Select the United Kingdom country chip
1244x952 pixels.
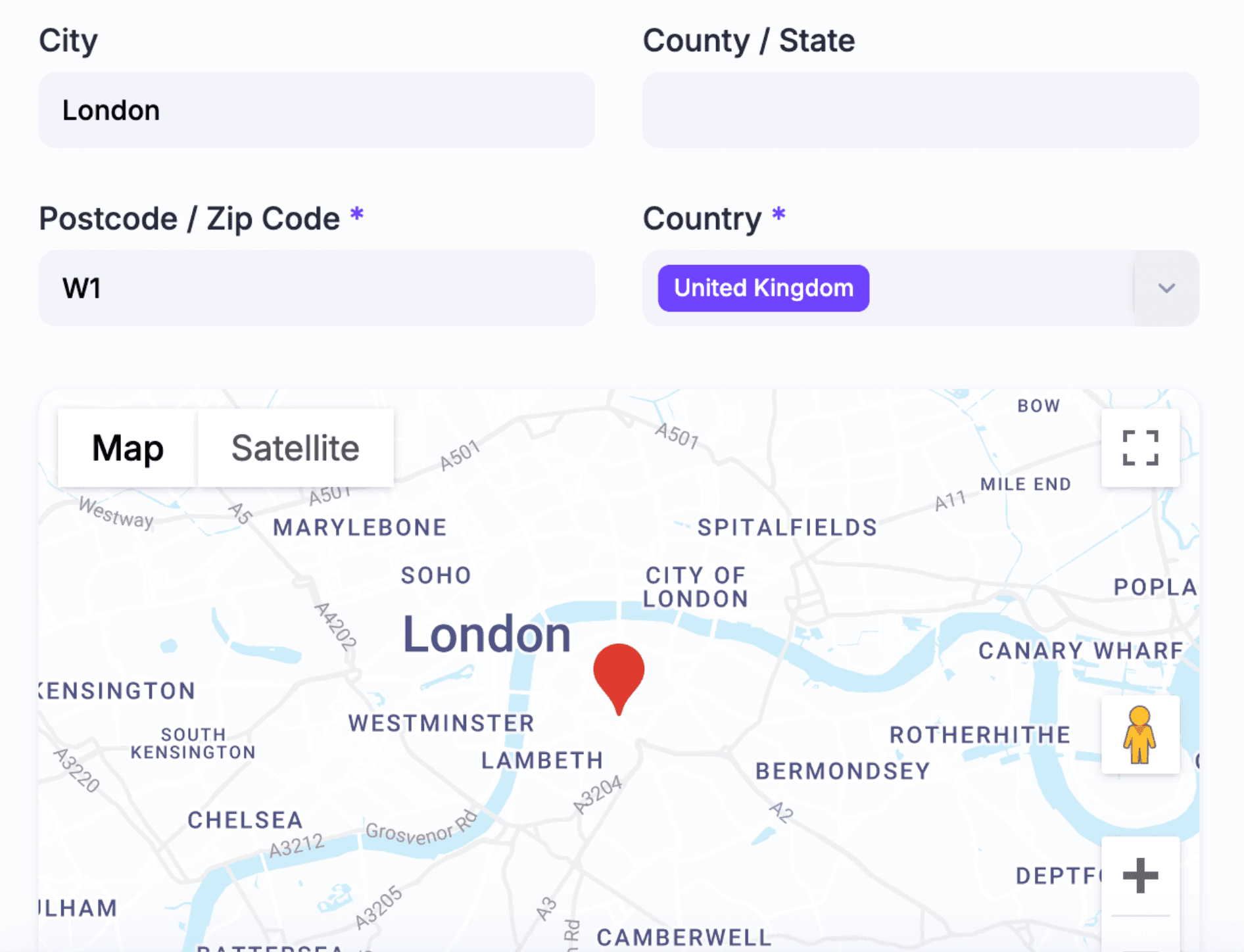pyautogui.click(x=763, y=287)
